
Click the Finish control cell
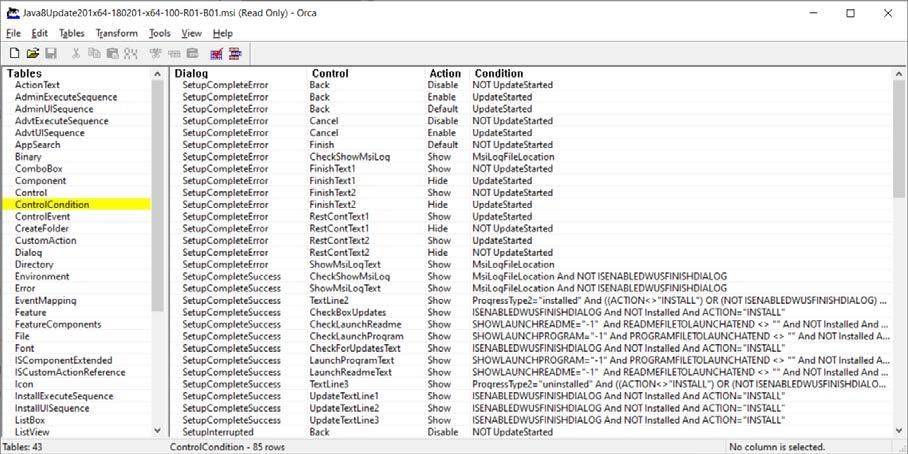321,145
